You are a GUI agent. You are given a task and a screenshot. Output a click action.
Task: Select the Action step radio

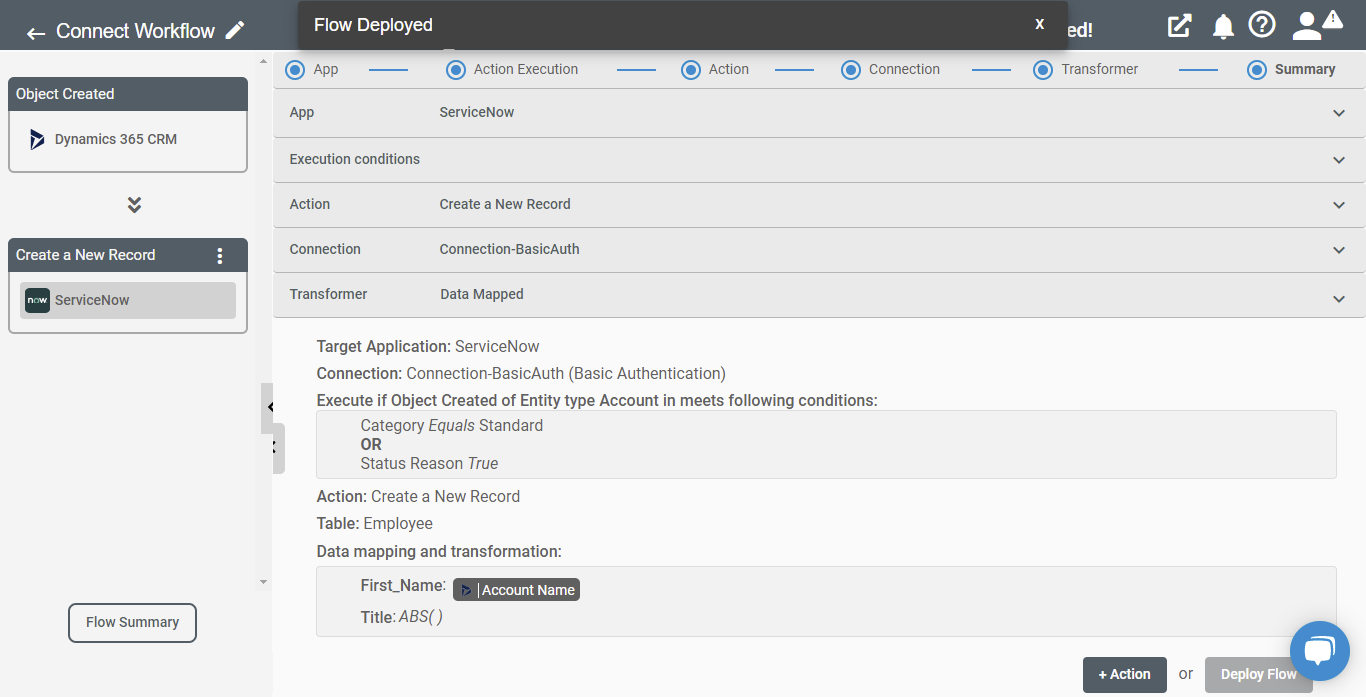(691, 70)
